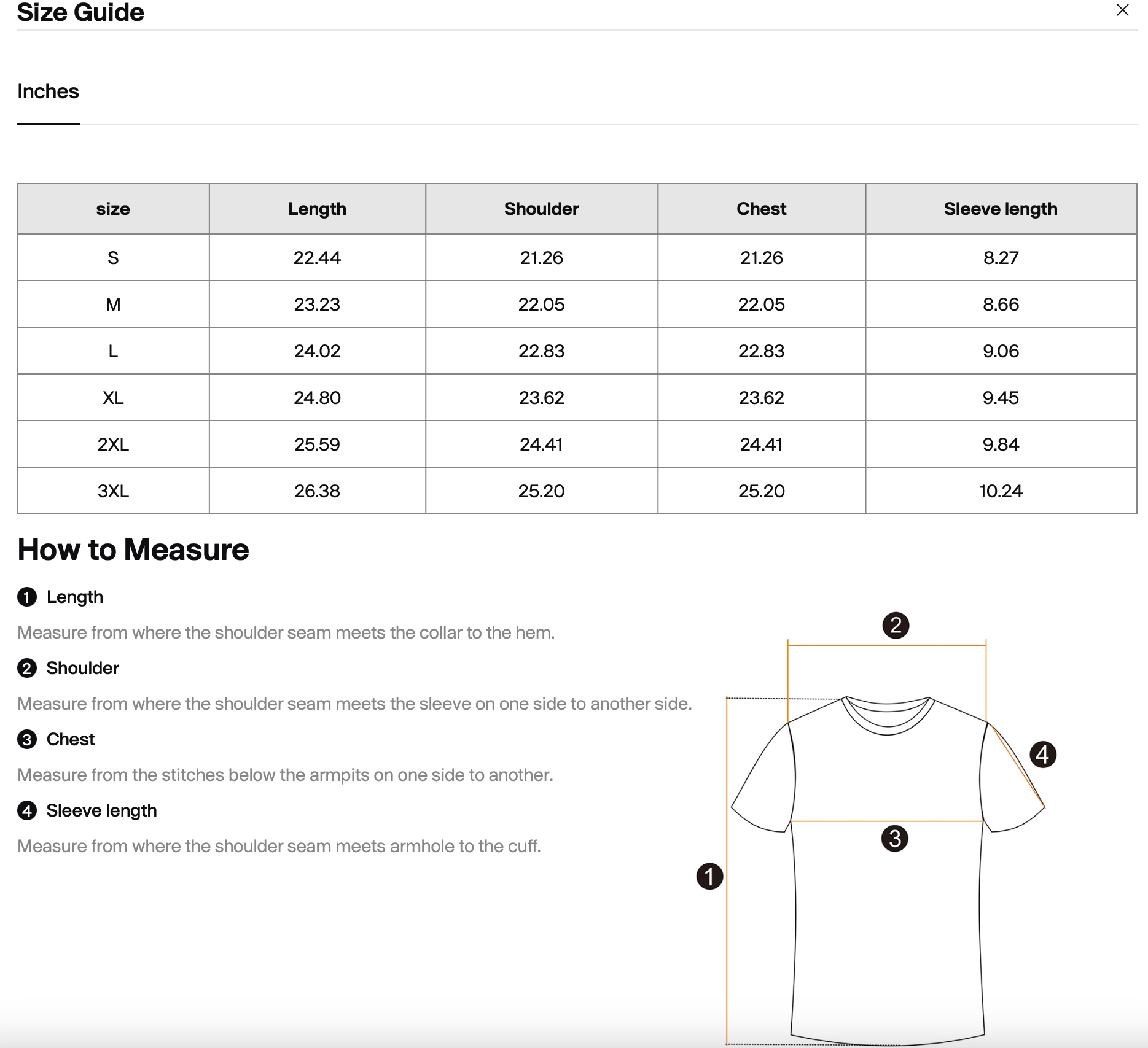This screenshot has height=1048, width=1148.
Task: Select the XL size row label
Action: [113, 398]
